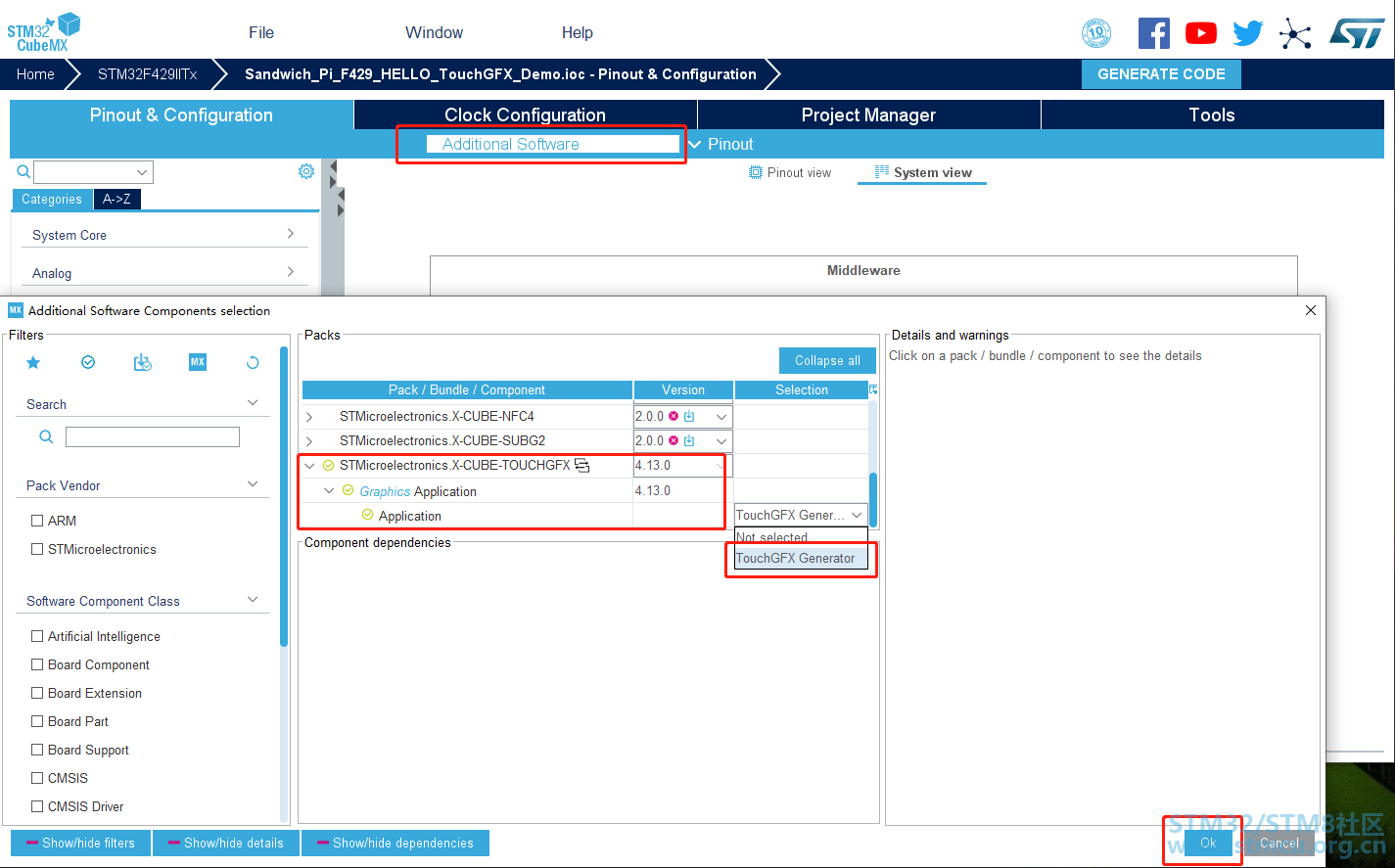The height and width of the screenshot is (868, 1395).
Task: Confirm the dialog with Ok
Action: click(1208, 843)
